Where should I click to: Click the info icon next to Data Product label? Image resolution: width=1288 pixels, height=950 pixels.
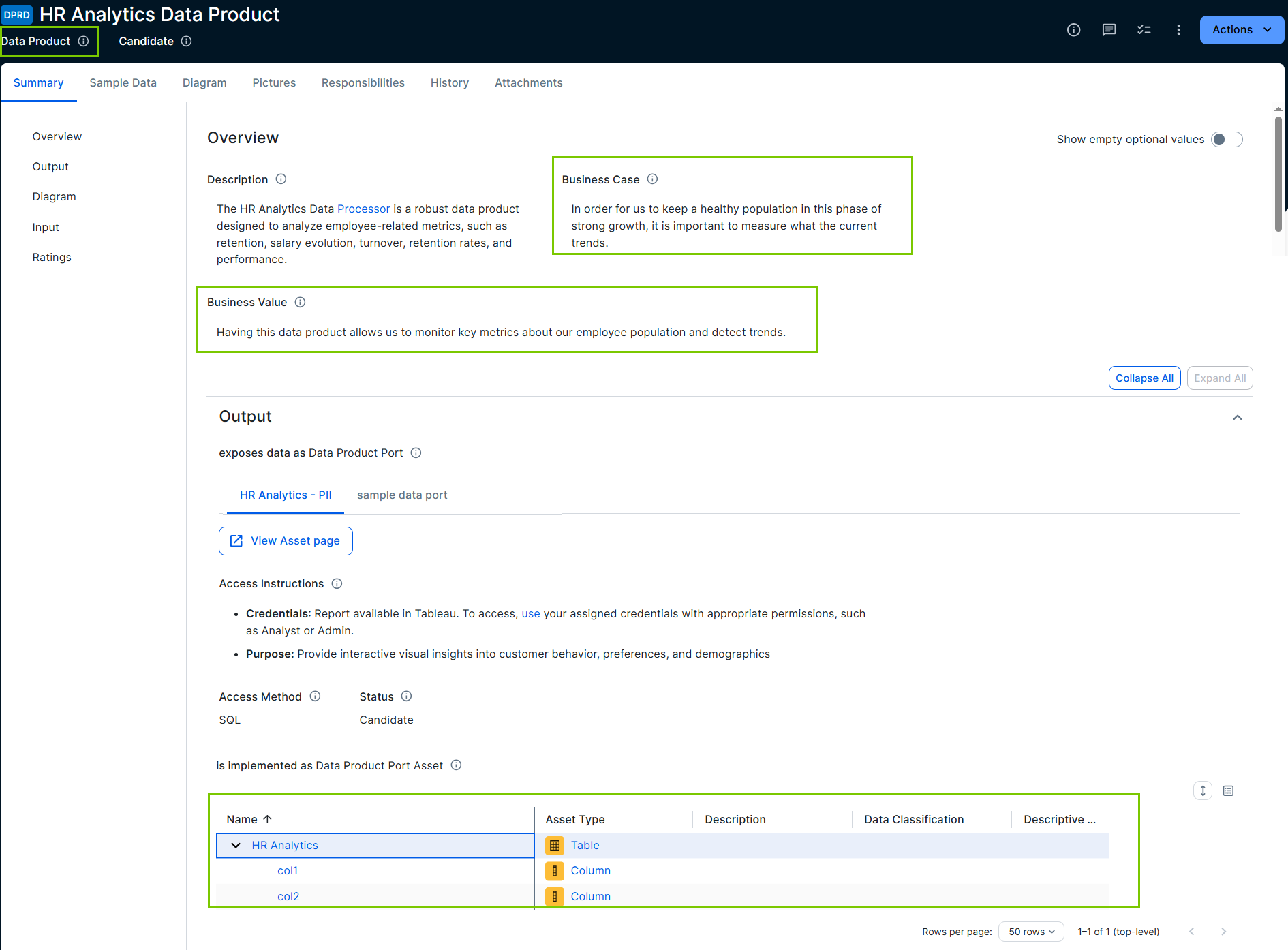click(x=84, y=41)
